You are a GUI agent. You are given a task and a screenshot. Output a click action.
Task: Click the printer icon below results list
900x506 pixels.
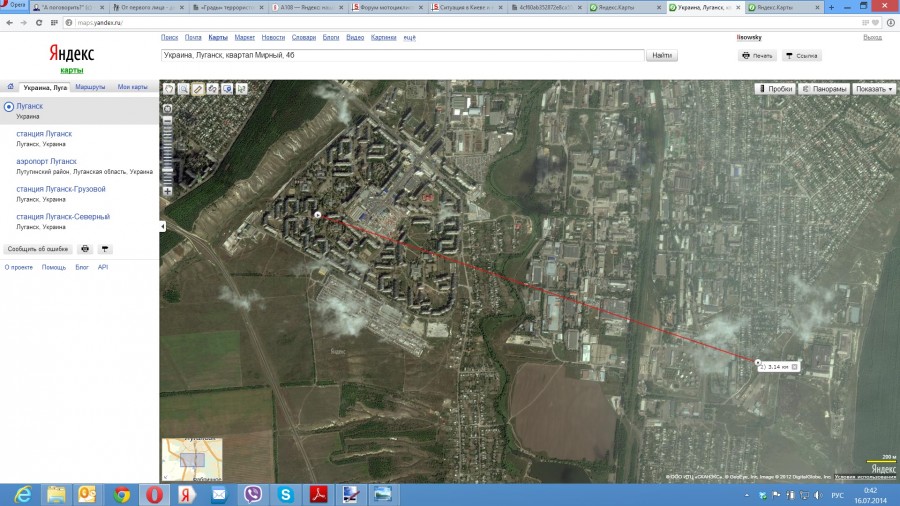tap(86, 248)
